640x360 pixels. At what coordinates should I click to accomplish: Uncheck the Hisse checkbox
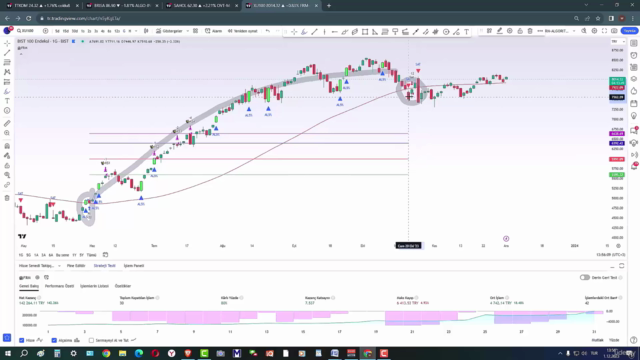tap(22, 340)
